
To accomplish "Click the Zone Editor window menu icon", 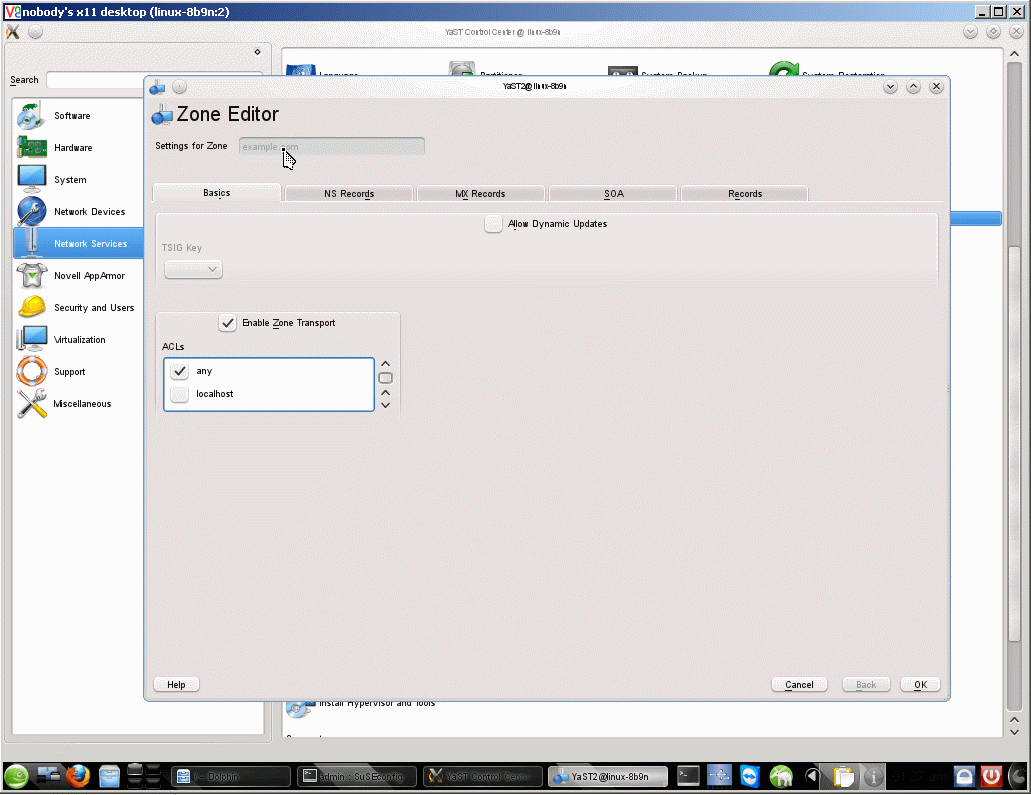I will coord(157,87).
